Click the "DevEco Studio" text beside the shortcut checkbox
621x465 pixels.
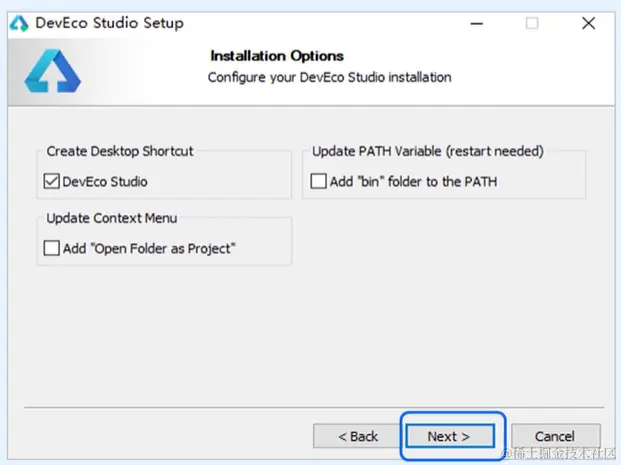point(105,182)
